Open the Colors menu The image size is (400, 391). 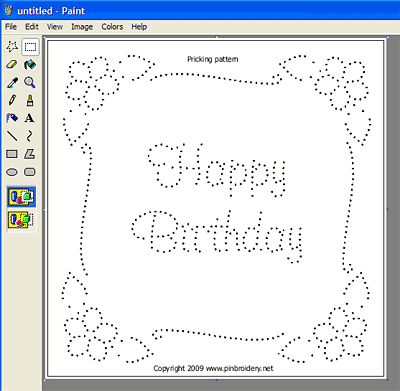[x=112, y=27]
